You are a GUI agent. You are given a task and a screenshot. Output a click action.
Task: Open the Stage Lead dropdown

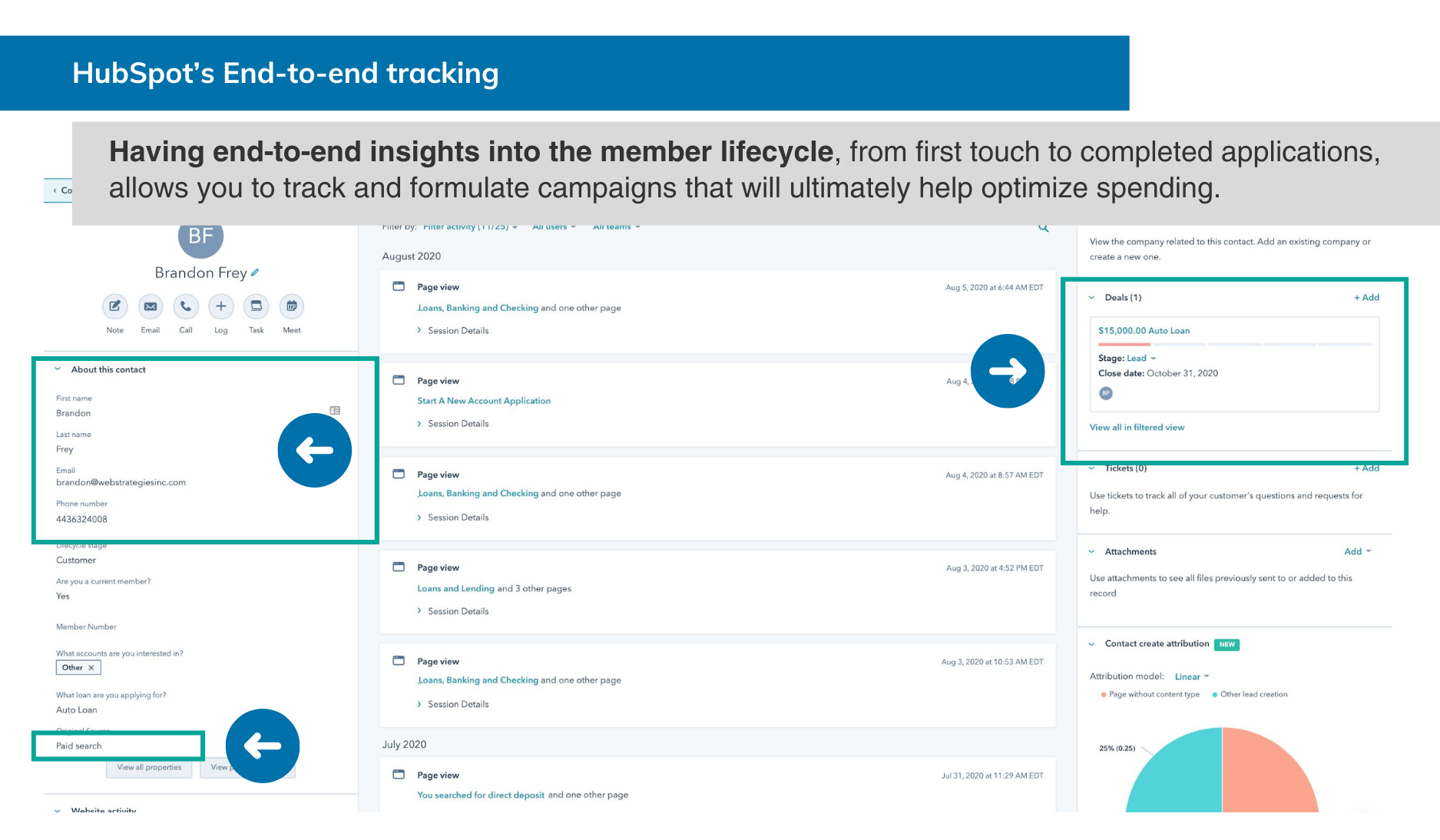pyautogui.click(x=1141, y=359)
